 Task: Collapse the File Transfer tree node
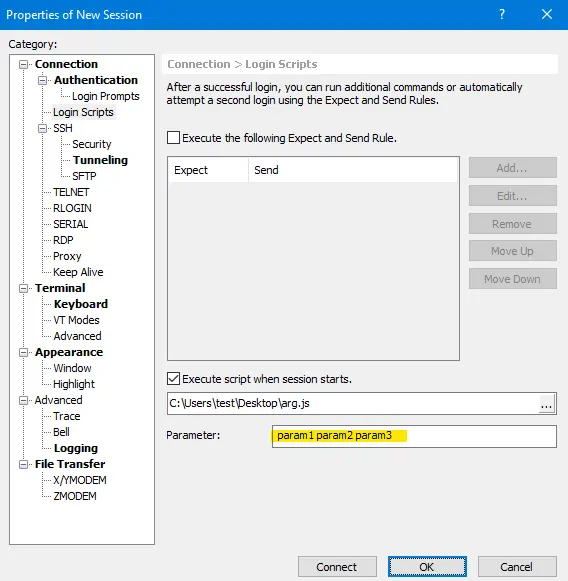point(23,465)
